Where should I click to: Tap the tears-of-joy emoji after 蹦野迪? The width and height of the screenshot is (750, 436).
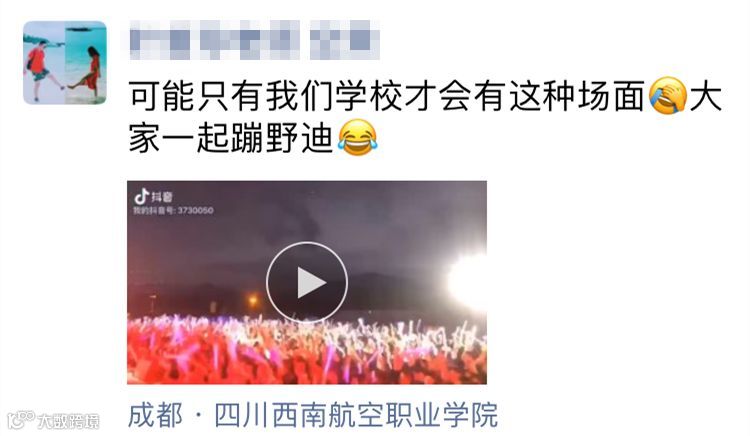click(357, 138)
